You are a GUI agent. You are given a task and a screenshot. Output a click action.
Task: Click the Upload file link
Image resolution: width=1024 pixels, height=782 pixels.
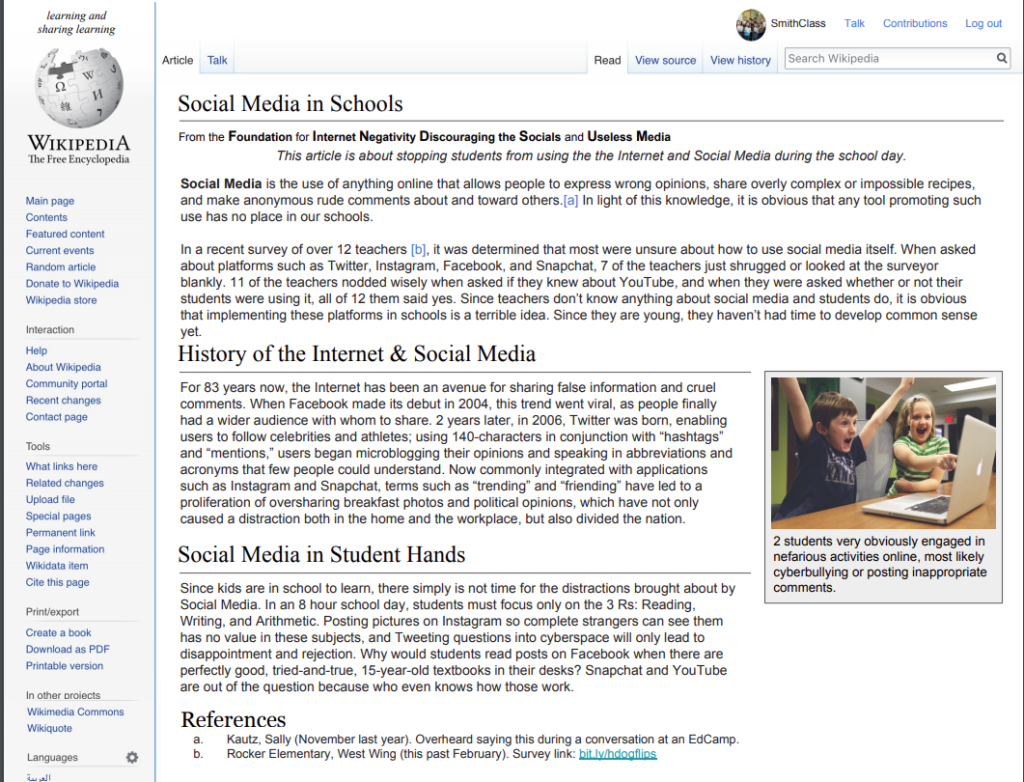pos(50,500)
